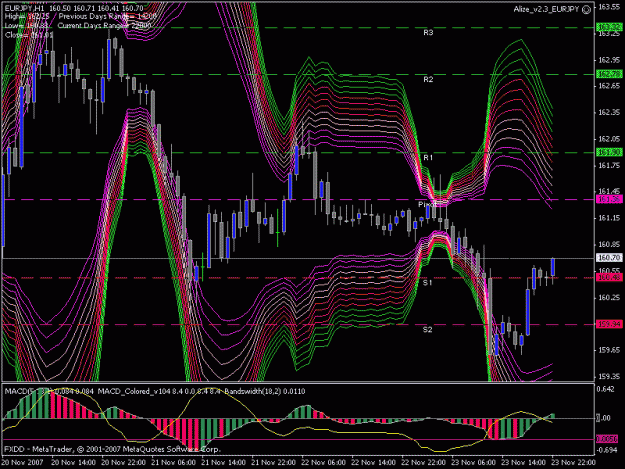The height and width of the screenshot is (469, 625).
Task: Click the -0.694 indicator scale value
Action: [x=606, y=450]
